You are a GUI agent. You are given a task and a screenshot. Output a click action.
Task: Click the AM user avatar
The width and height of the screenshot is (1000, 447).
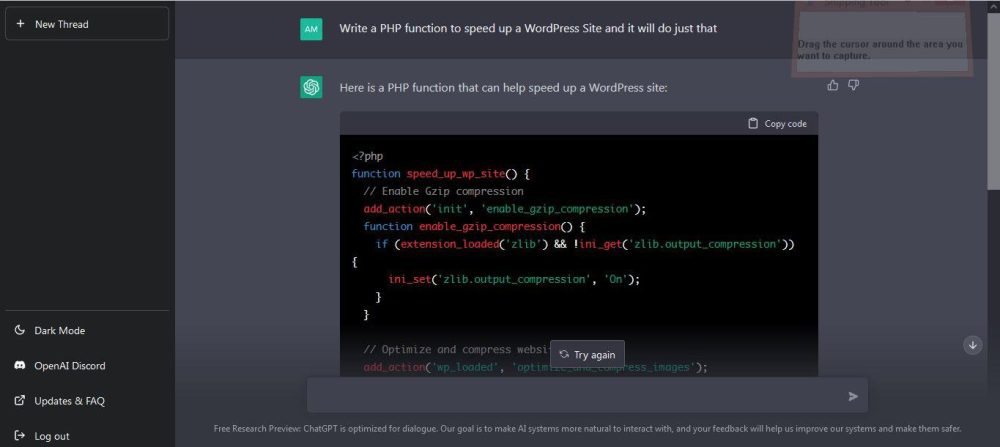311,29
